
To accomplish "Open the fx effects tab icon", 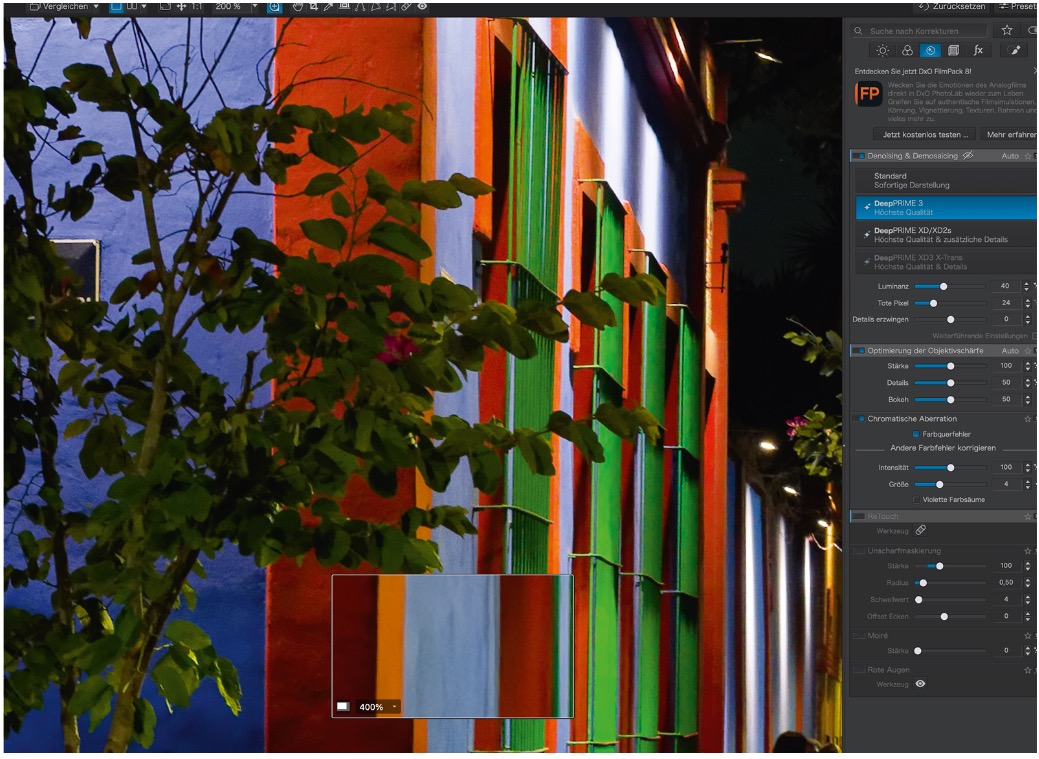I will [x=978, y=50].
